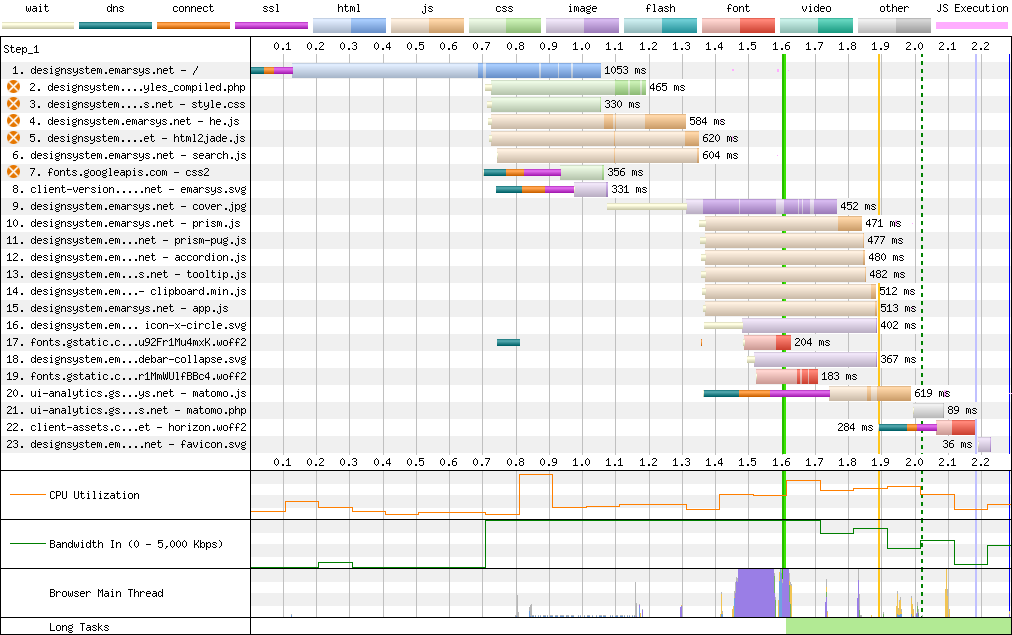Select request 8 emarsys.svg label
1012x635 pixels.
pyautogui.click(x=129, y=189)
